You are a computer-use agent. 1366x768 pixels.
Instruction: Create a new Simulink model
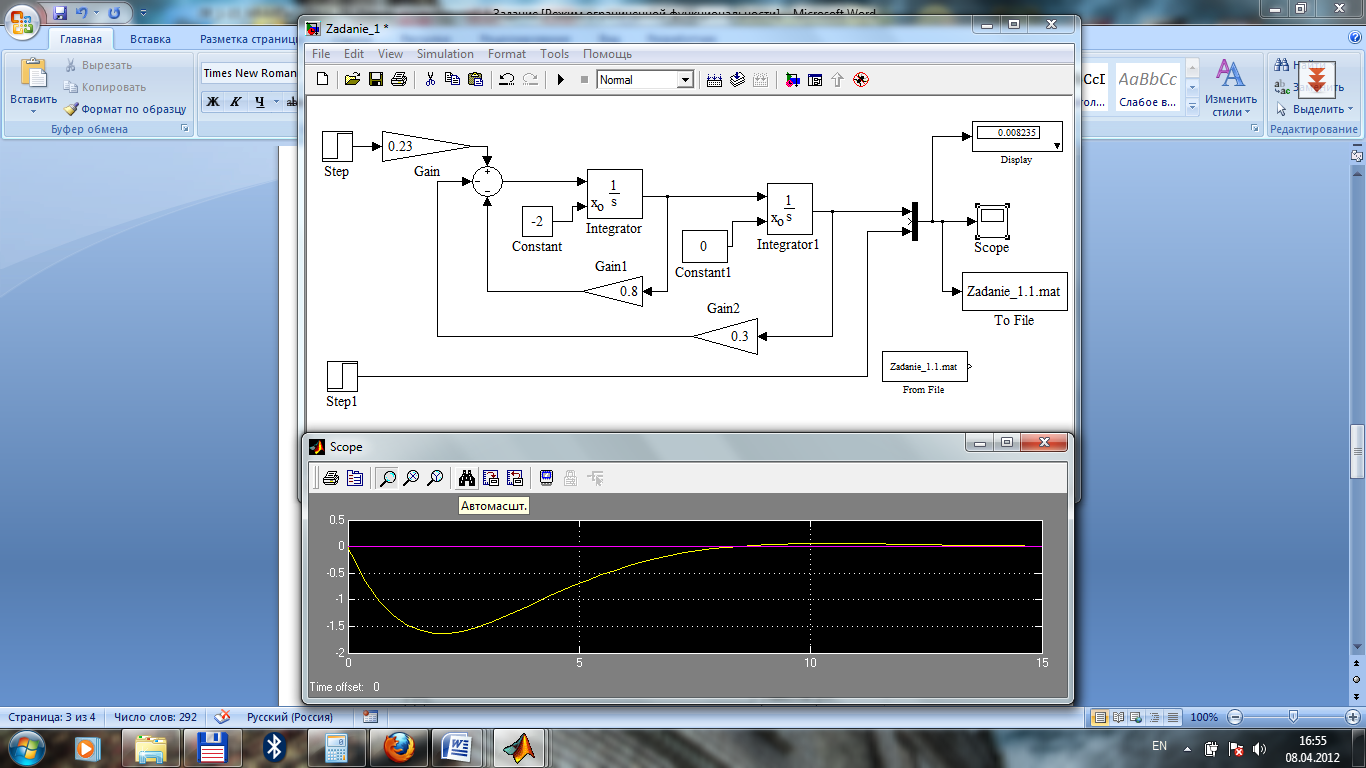322,80
